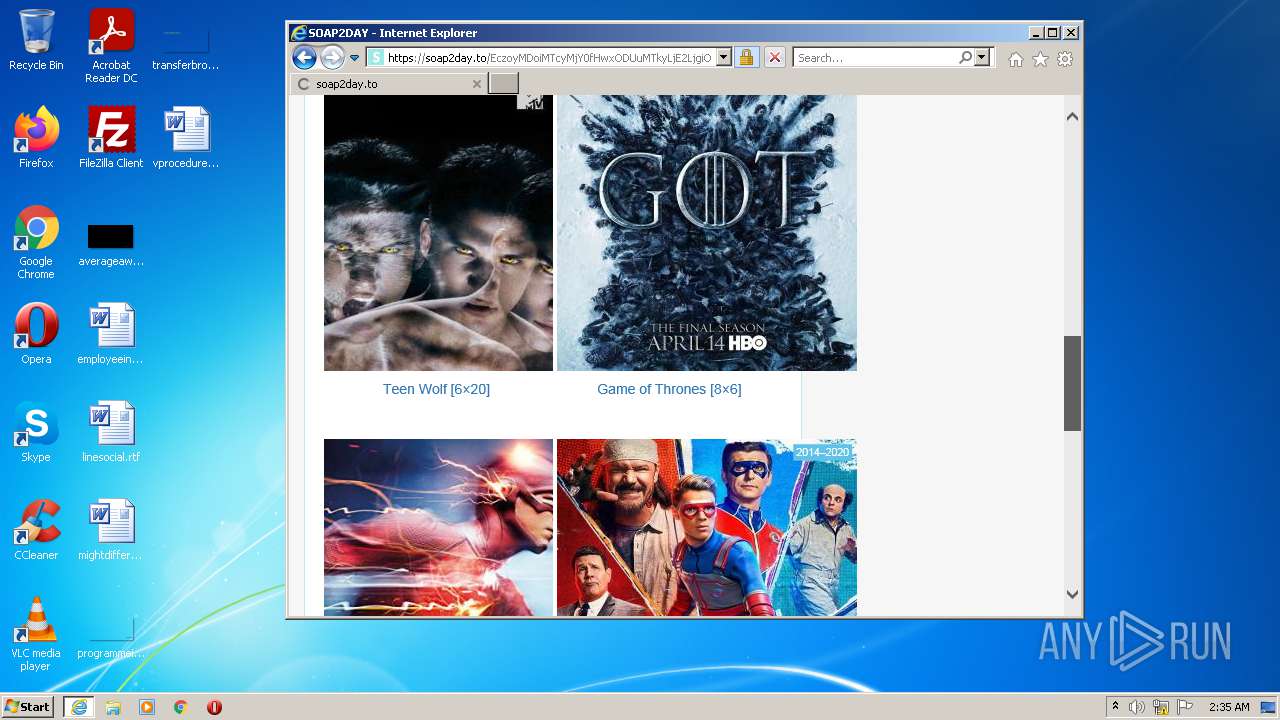Open the recent pages dropdown arrow
This screenshot has height=720, width=1280.
pyautogui.click(x=354, y=58)
